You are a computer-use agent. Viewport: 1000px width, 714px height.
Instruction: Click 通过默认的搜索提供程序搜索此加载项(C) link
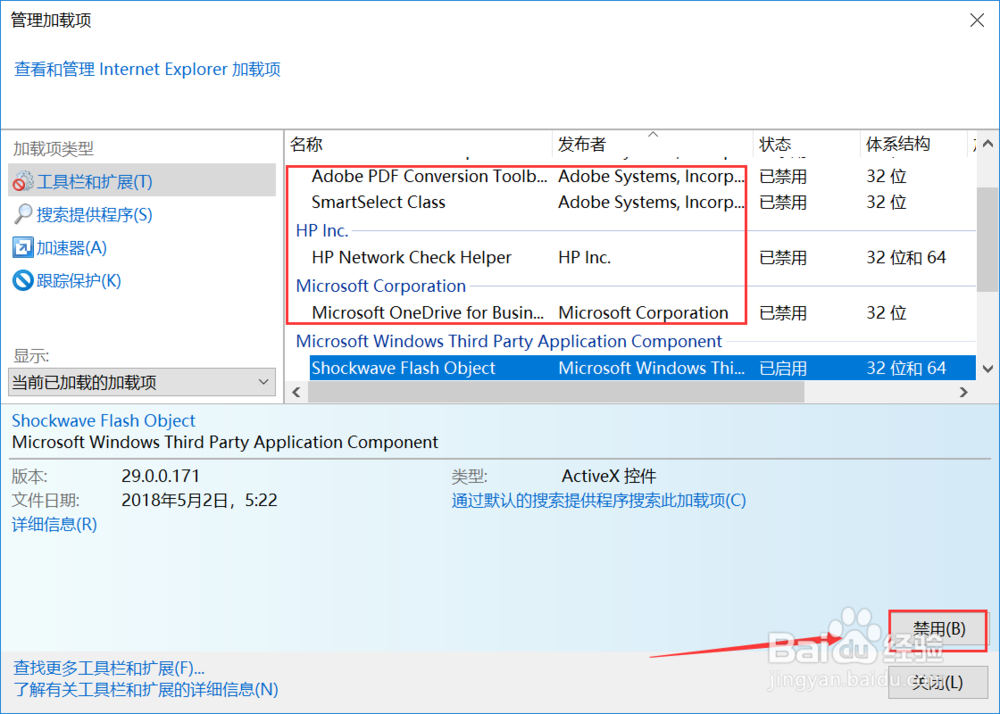599,500
